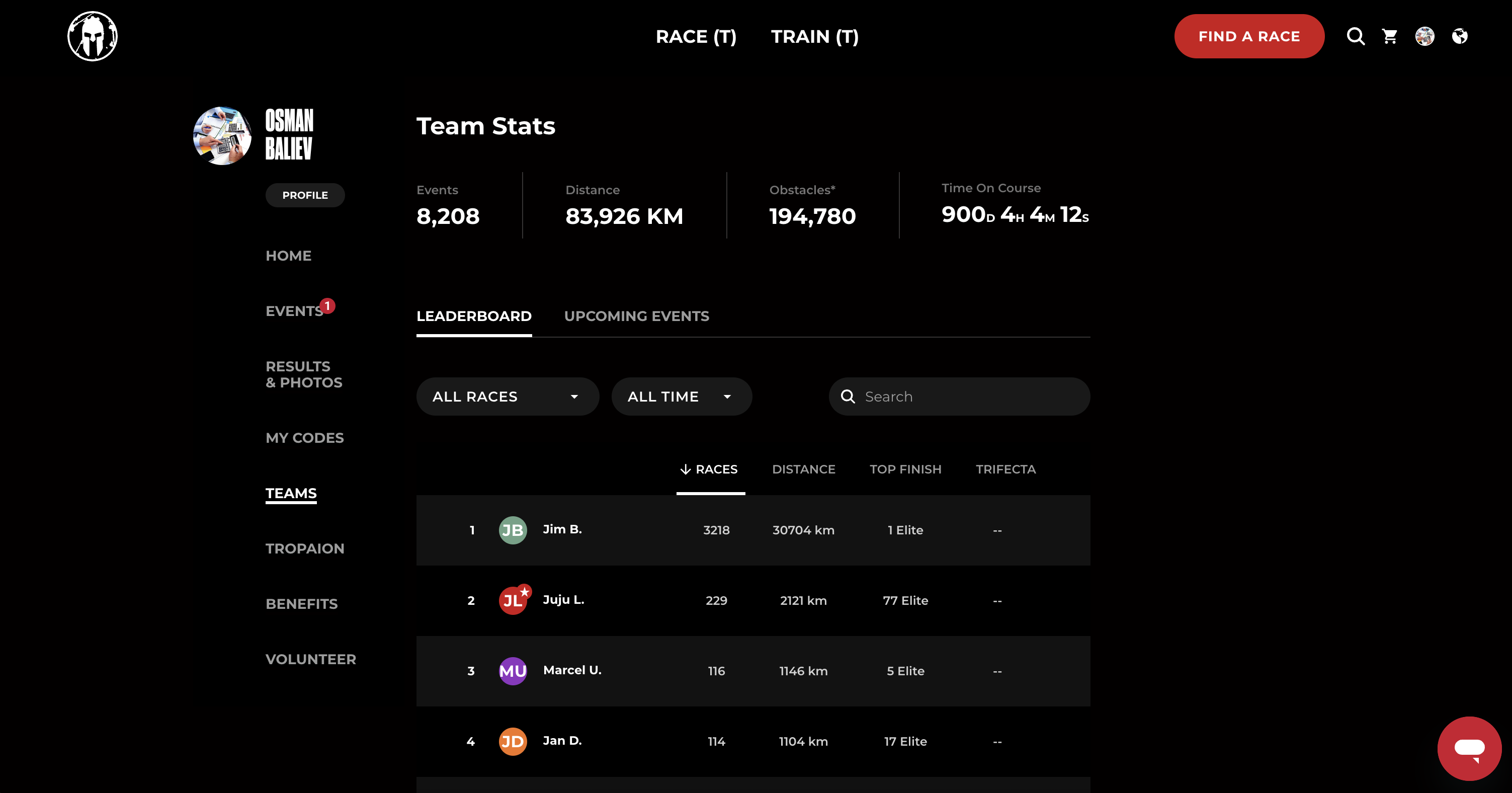
Task: Expand the ALL RACES dropdown
Action: [507, 397]
